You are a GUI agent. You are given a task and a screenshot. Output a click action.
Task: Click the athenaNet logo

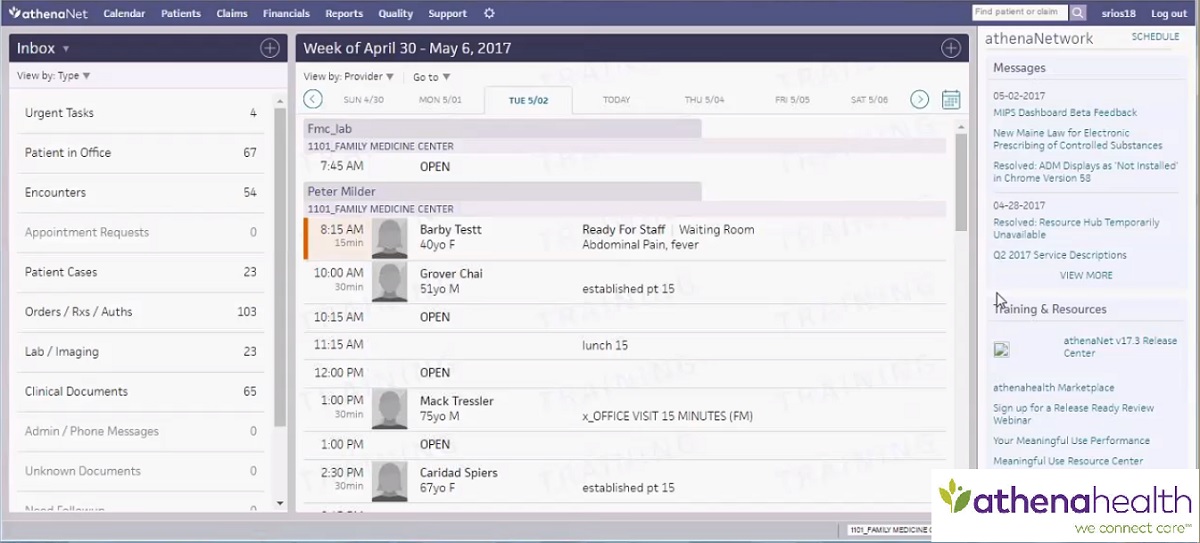46,13
